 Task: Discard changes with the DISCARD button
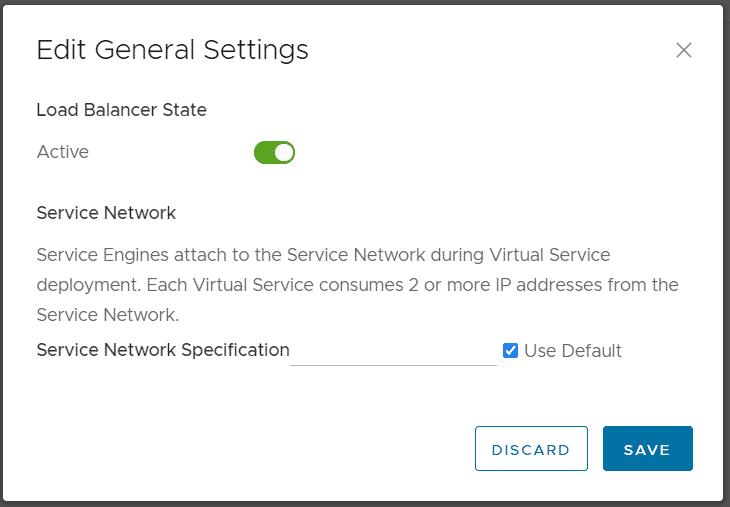point(531,448)
